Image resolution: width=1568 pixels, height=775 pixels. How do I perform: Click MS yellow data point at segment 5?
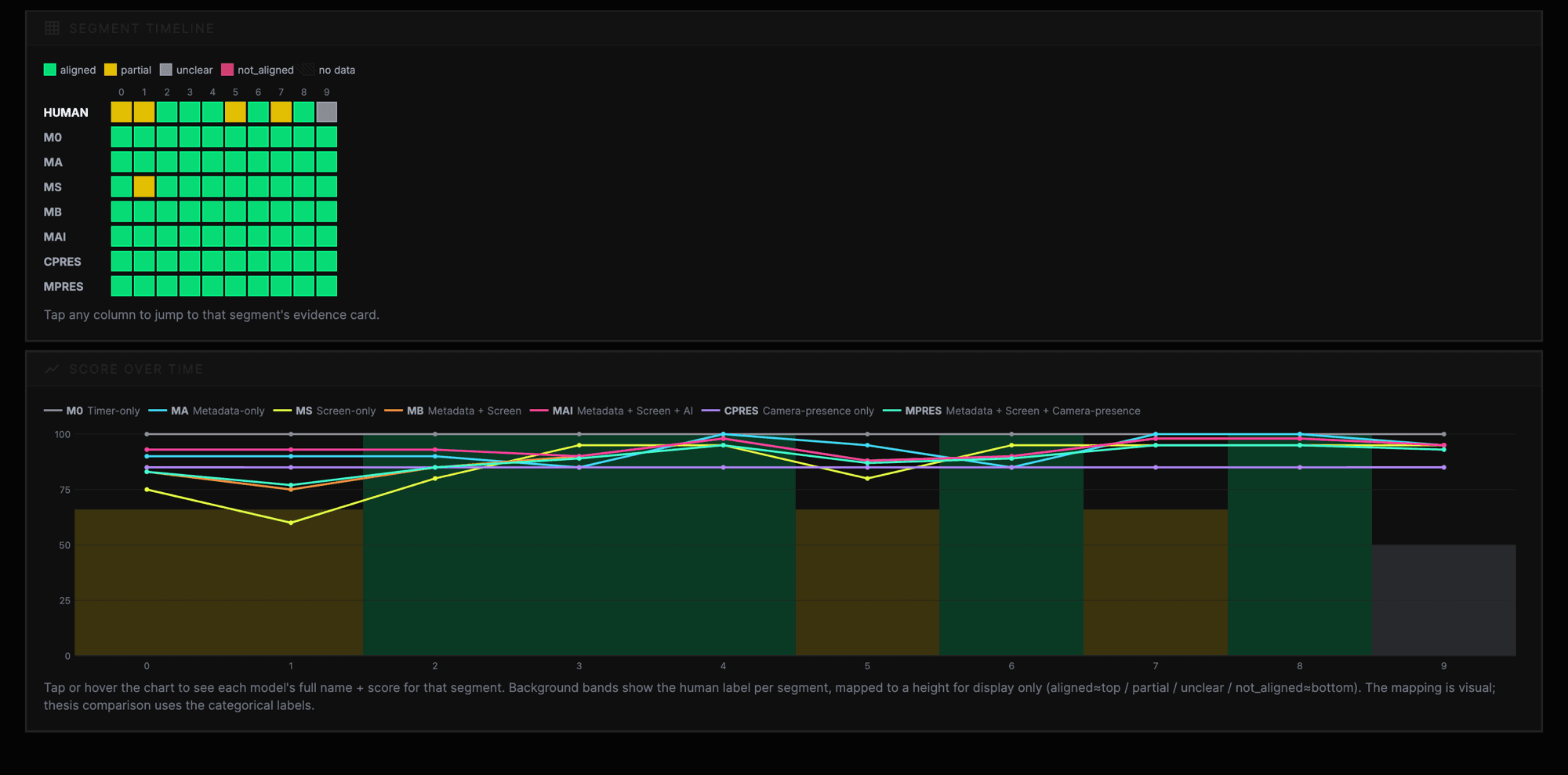(867, 479)
